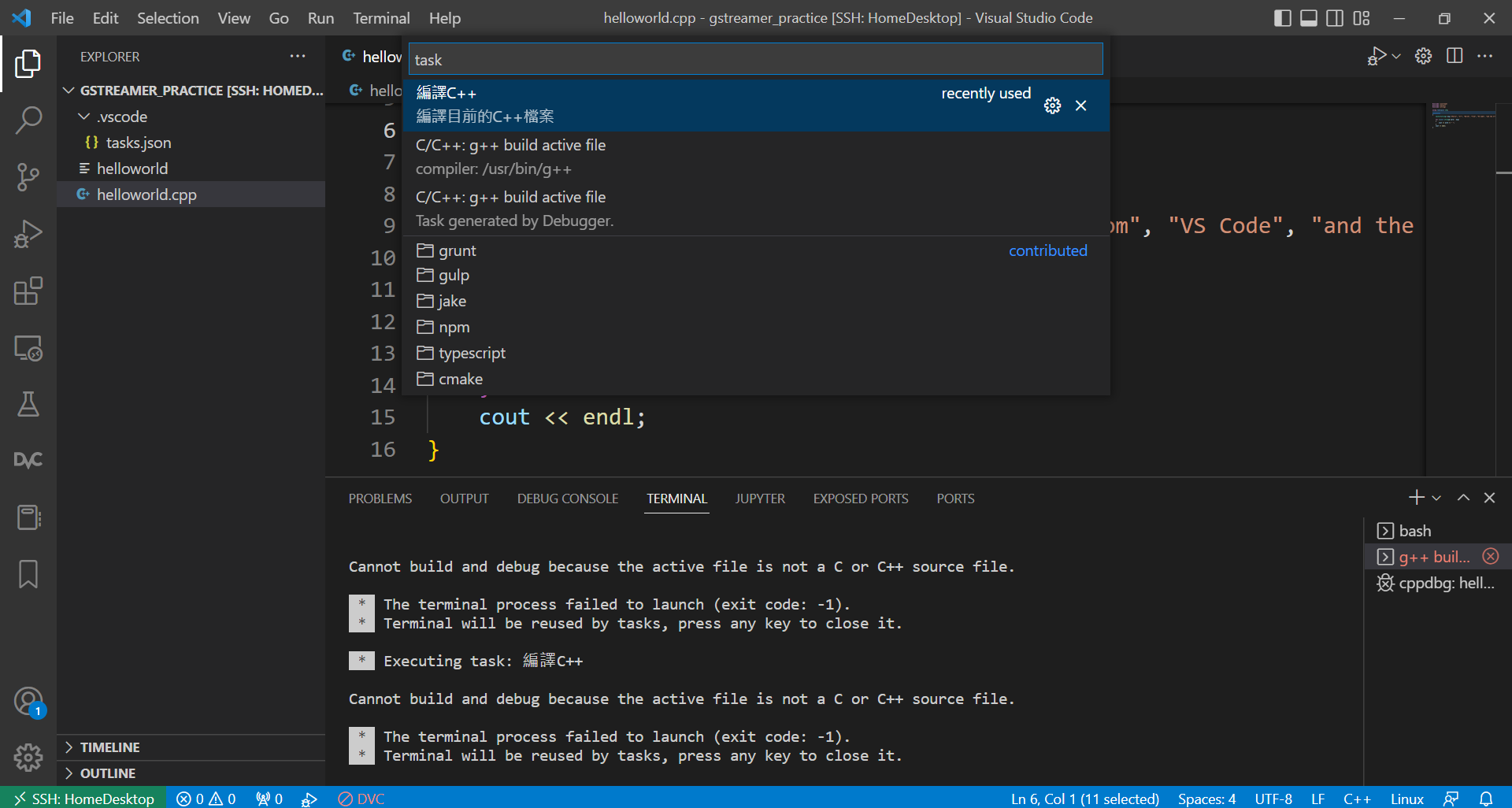Open Explorer Views and More Actions ellipsis
The image size is (1512, 808).
(x=298, y=56)
